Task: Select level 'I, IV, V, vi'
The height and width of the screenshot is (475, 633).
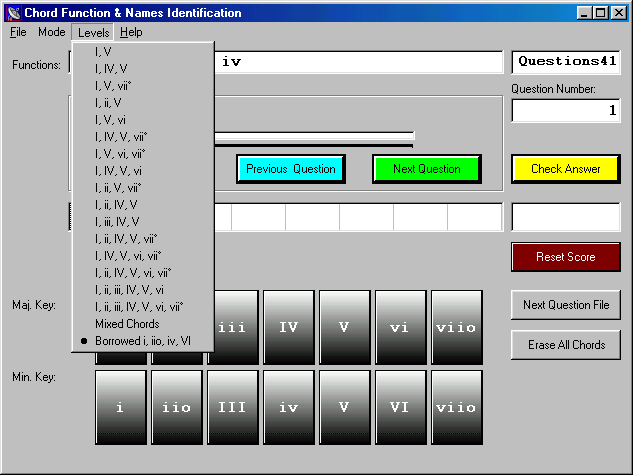Action: point(143,171)
